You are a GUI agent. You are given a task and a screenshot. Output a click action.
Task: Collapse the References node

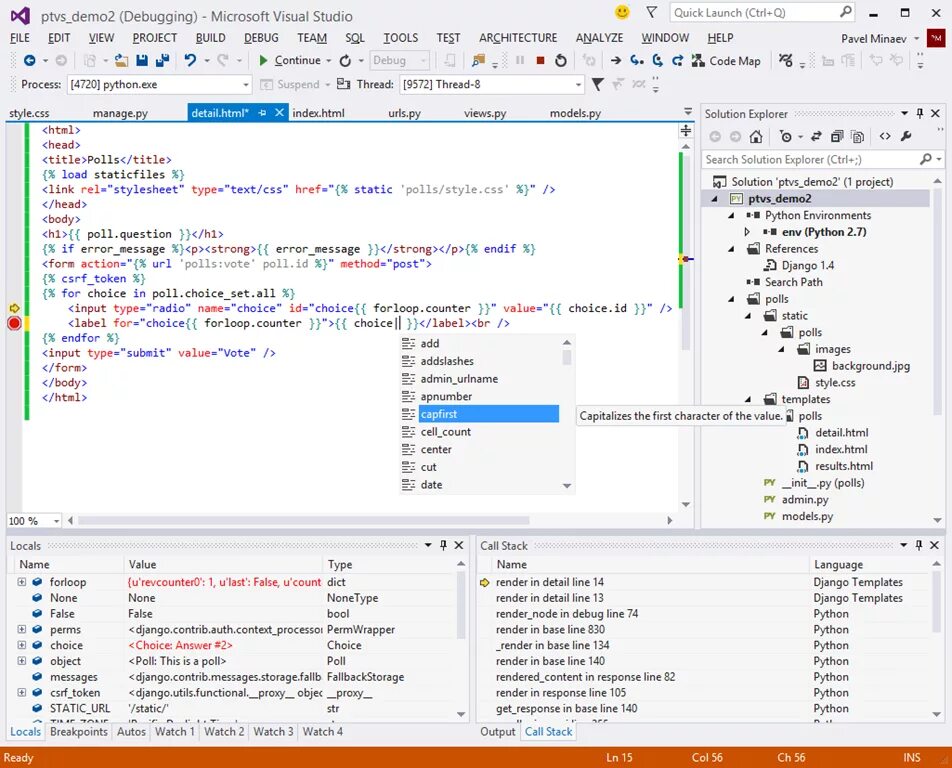[x=731, y=249]
